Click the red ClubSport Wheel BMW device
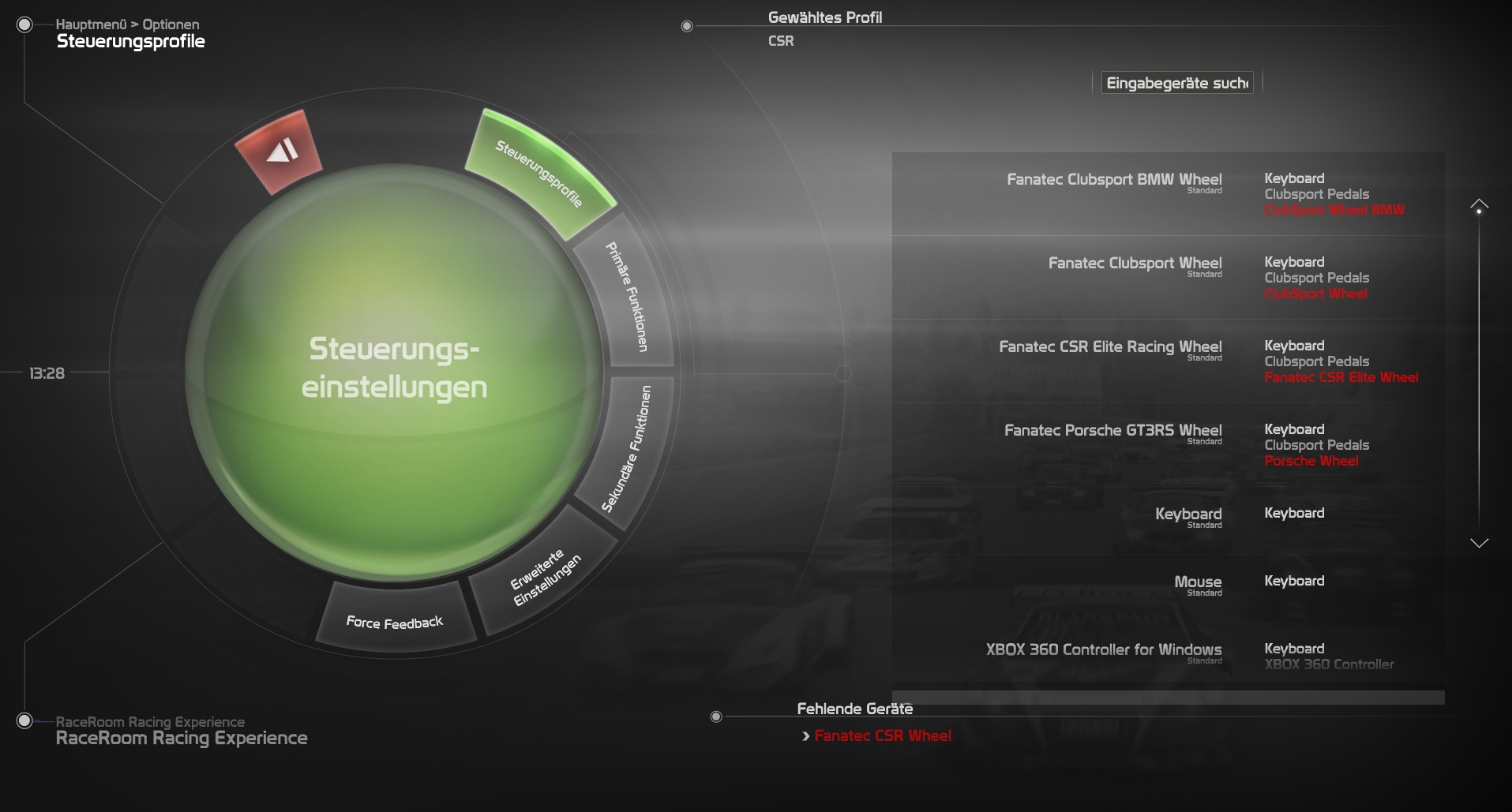This screenshot has width=1512, height=812. point(1334,210)
